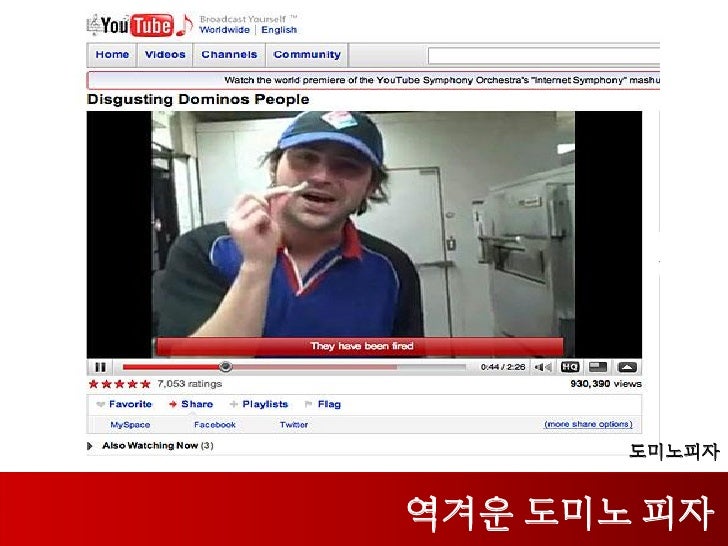Rate video using the five stars
728x546 pixels.
coord(120,384)
